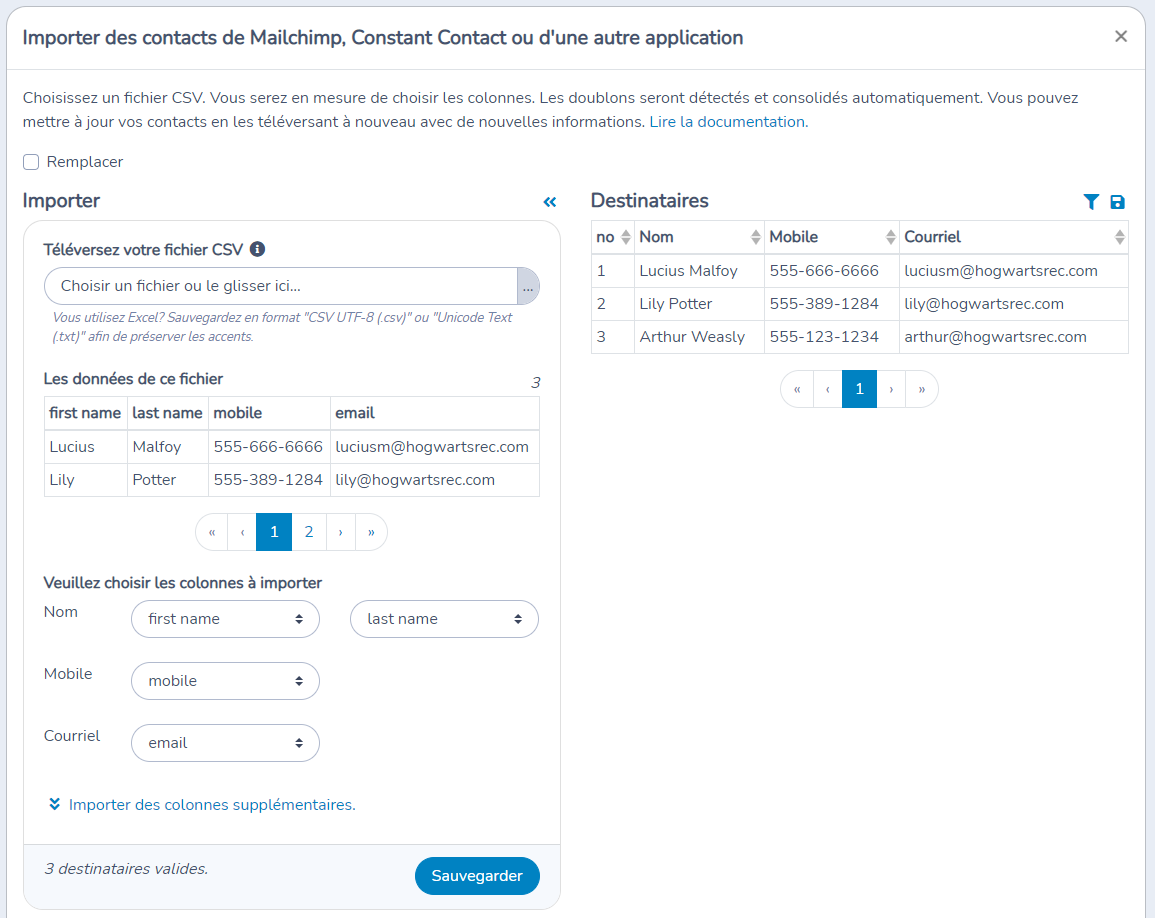Show info tooltip next to Téléversez votre fichier CSV
1155x918 pixels.
pos(257,249)
